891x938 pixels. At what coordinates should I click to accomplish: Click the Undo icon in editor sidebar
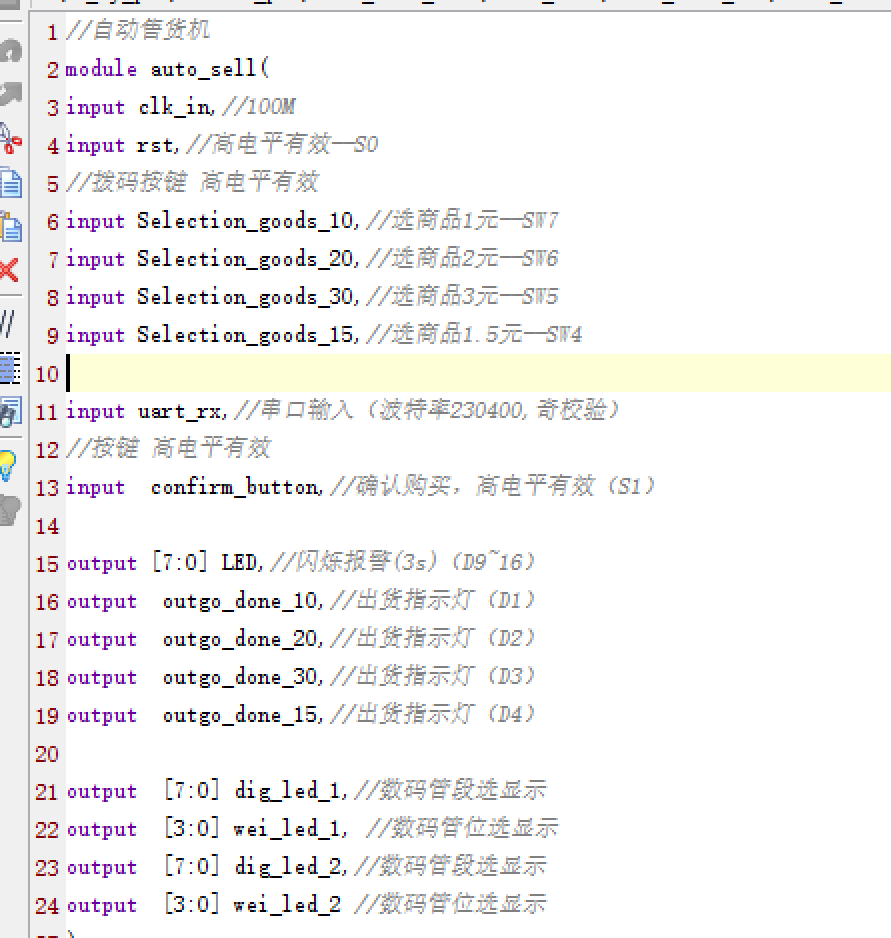10,50
